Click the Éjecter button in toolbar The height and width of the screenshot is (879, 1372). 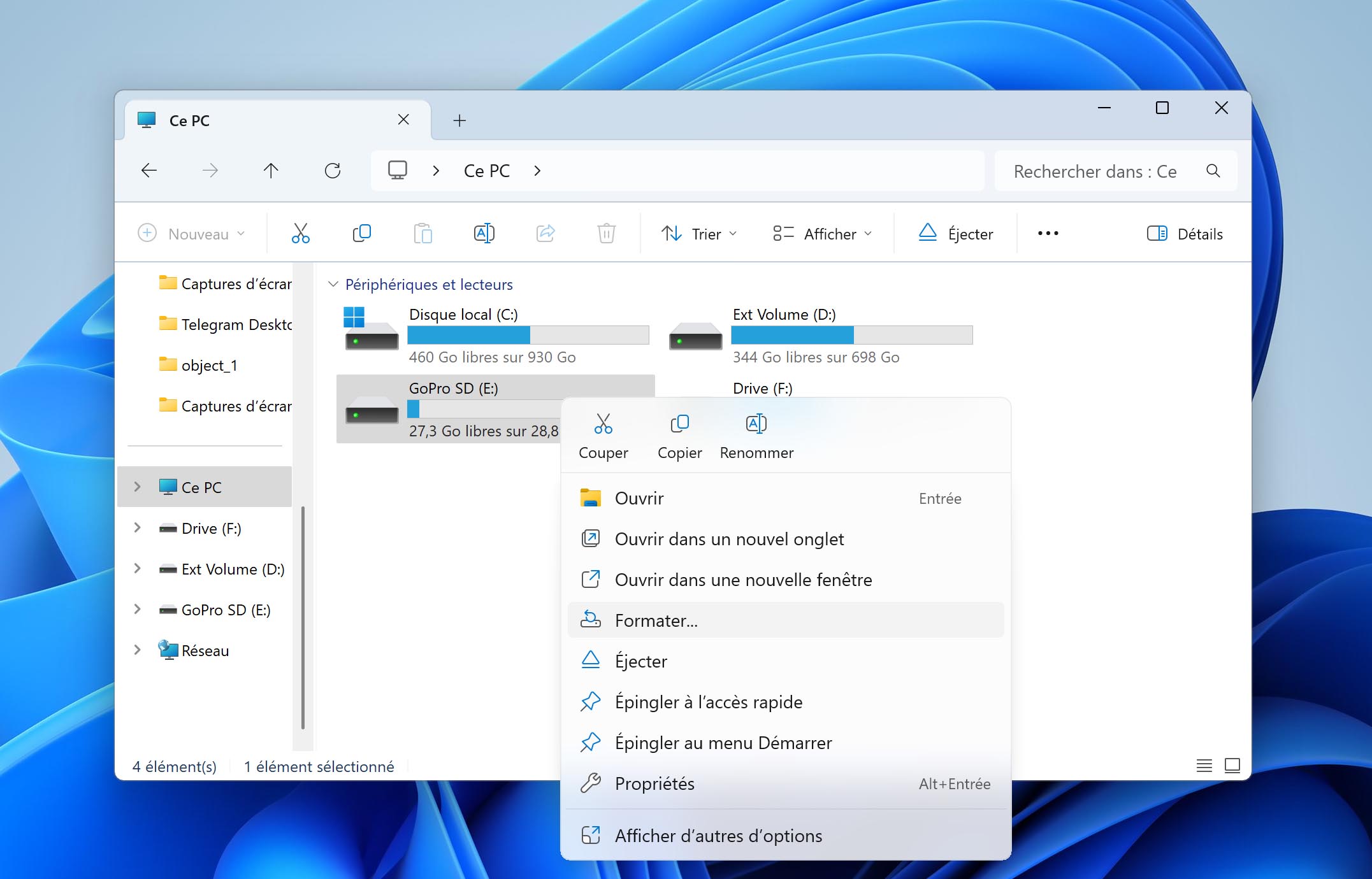pyautogui.click(x=956, y=233)
